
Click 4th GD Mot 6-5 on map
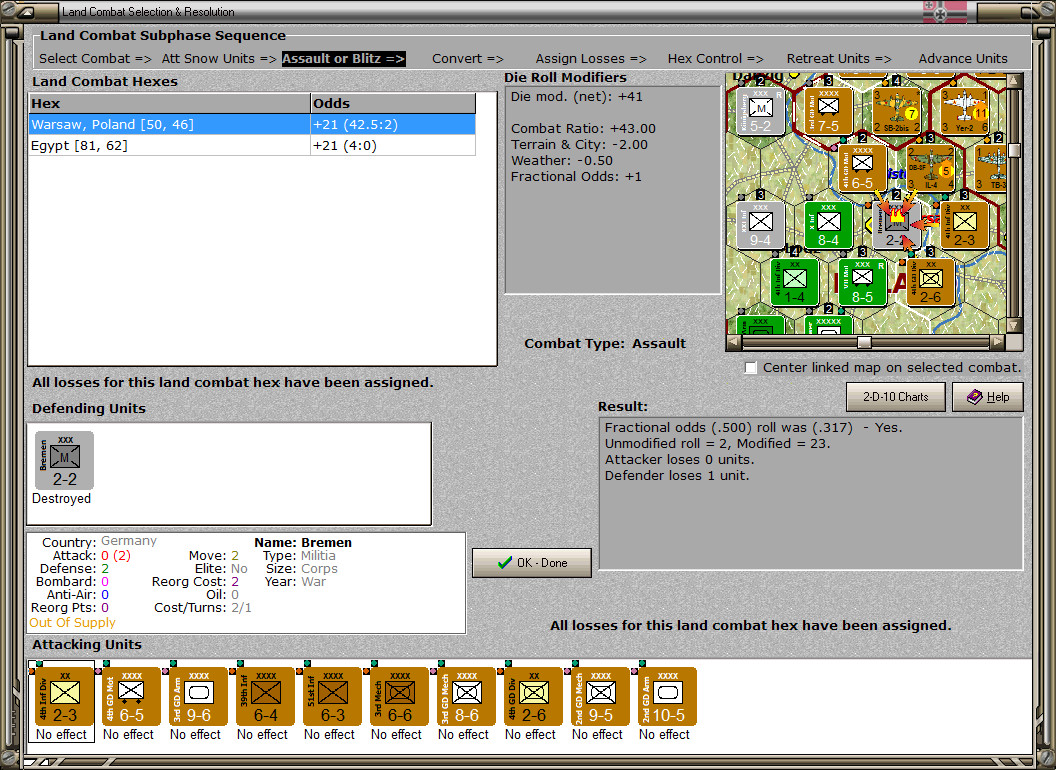[x=863, y=168]
